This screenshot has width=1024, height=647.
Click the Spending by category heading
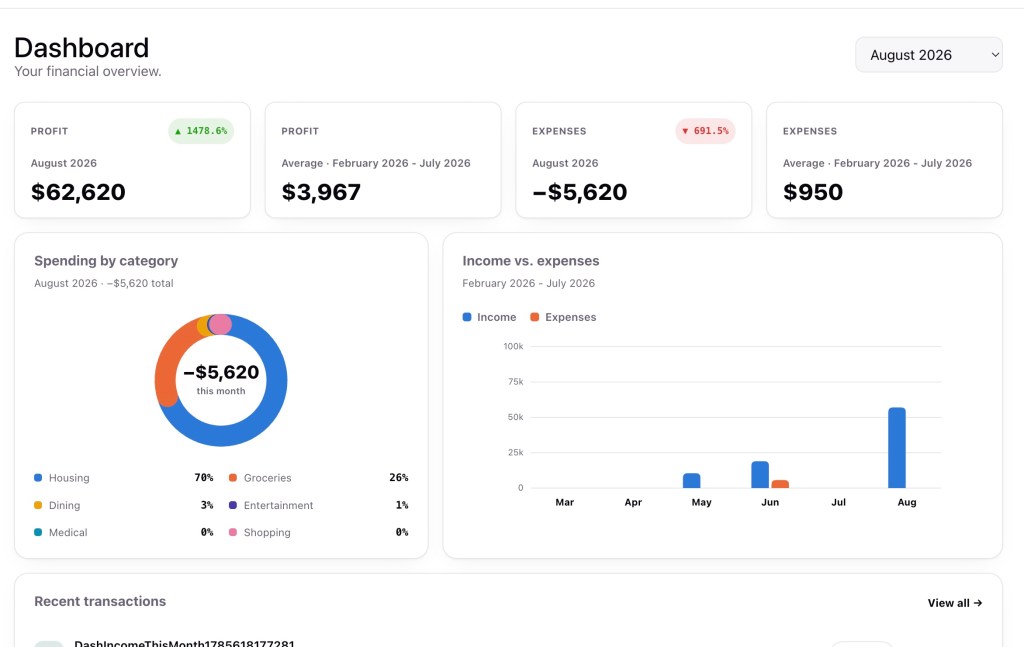106,261
